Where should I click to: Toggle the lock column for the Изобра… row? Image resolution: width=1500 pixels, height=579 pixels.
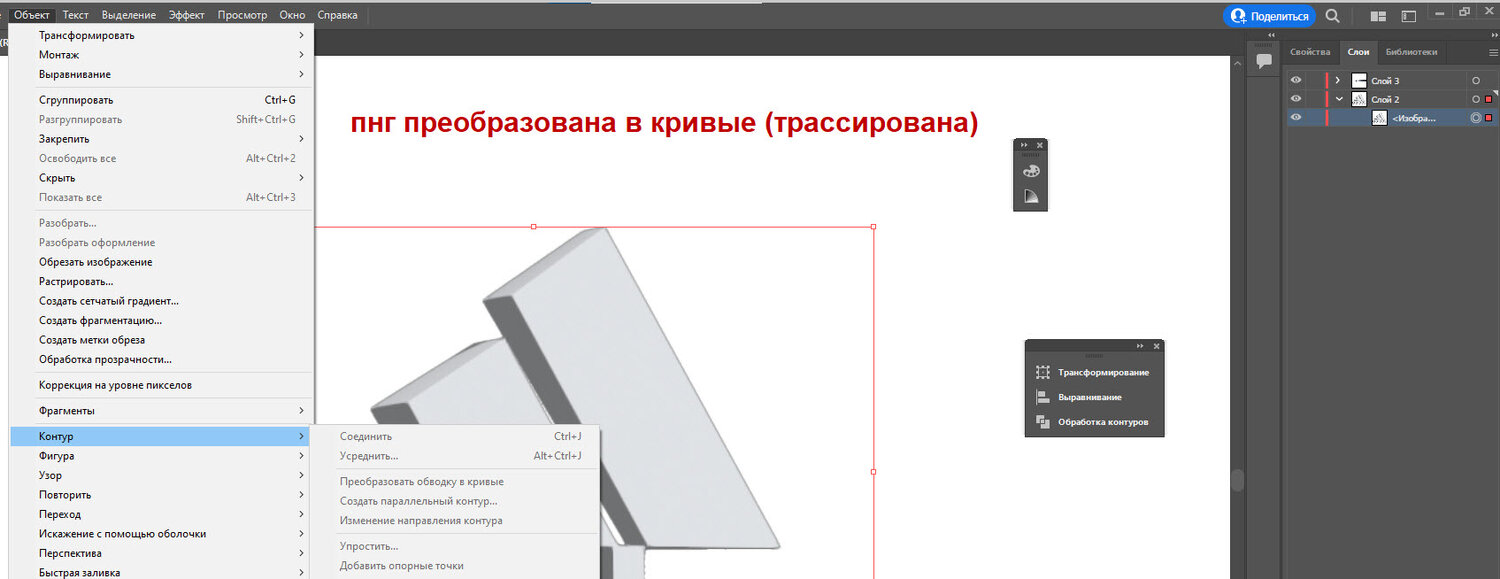coord(1315,118)
